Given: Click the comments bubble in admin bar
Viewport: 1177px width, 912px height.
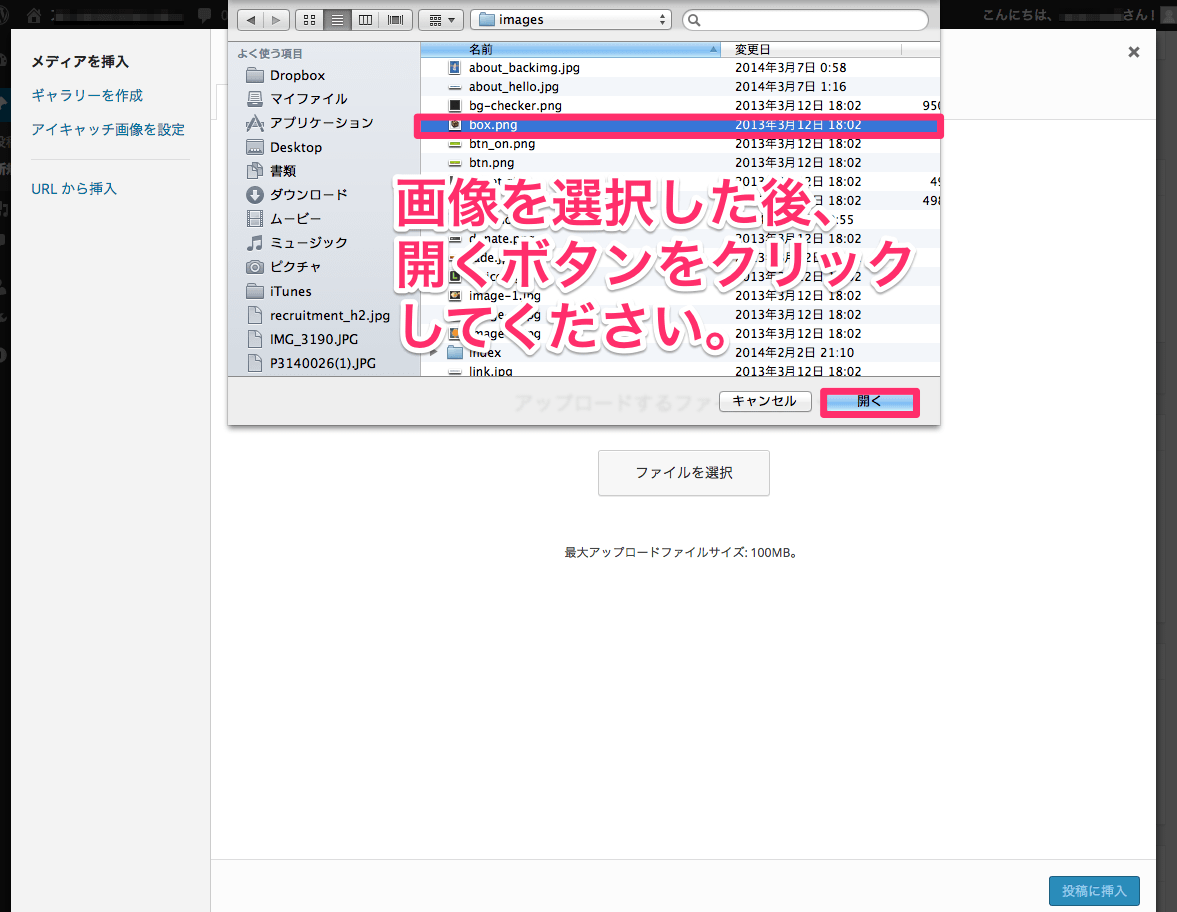Looking at the screenshot, I should [x=204, y=15].
